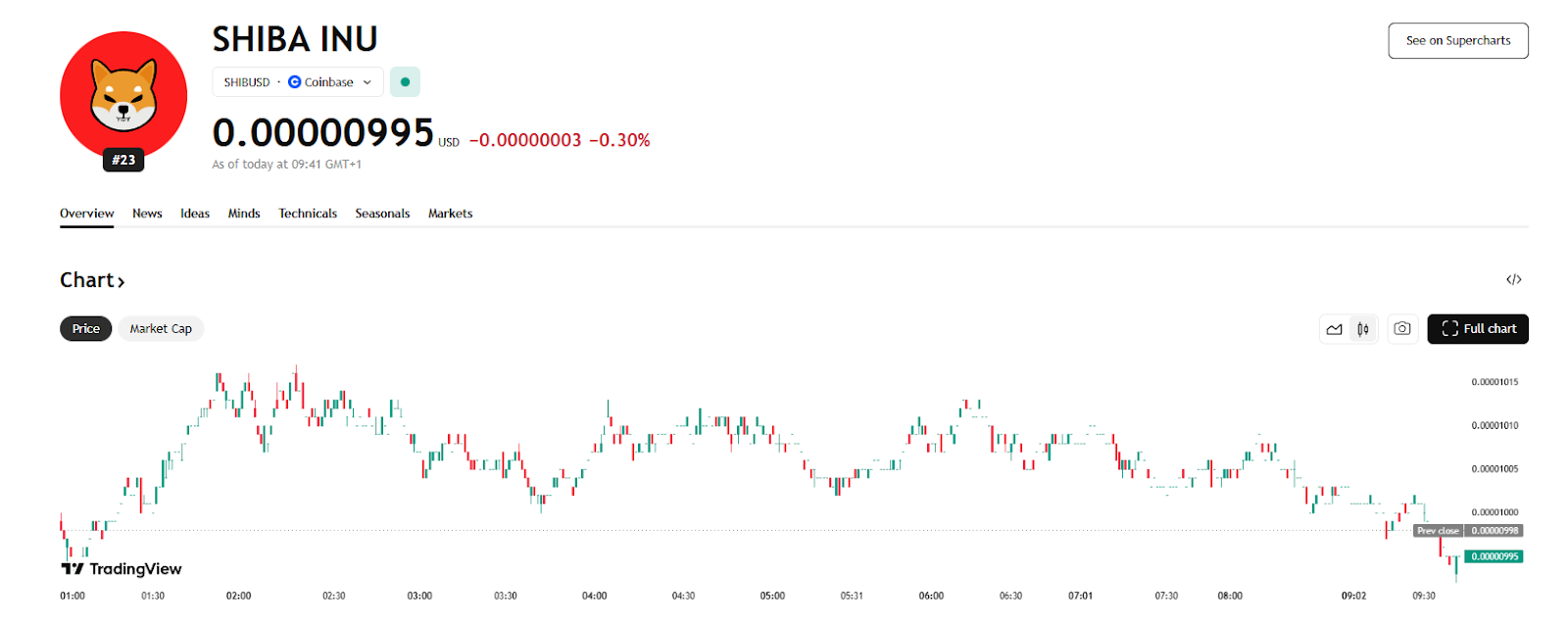Click the Prev close price label

click(x=1438, y=531)
